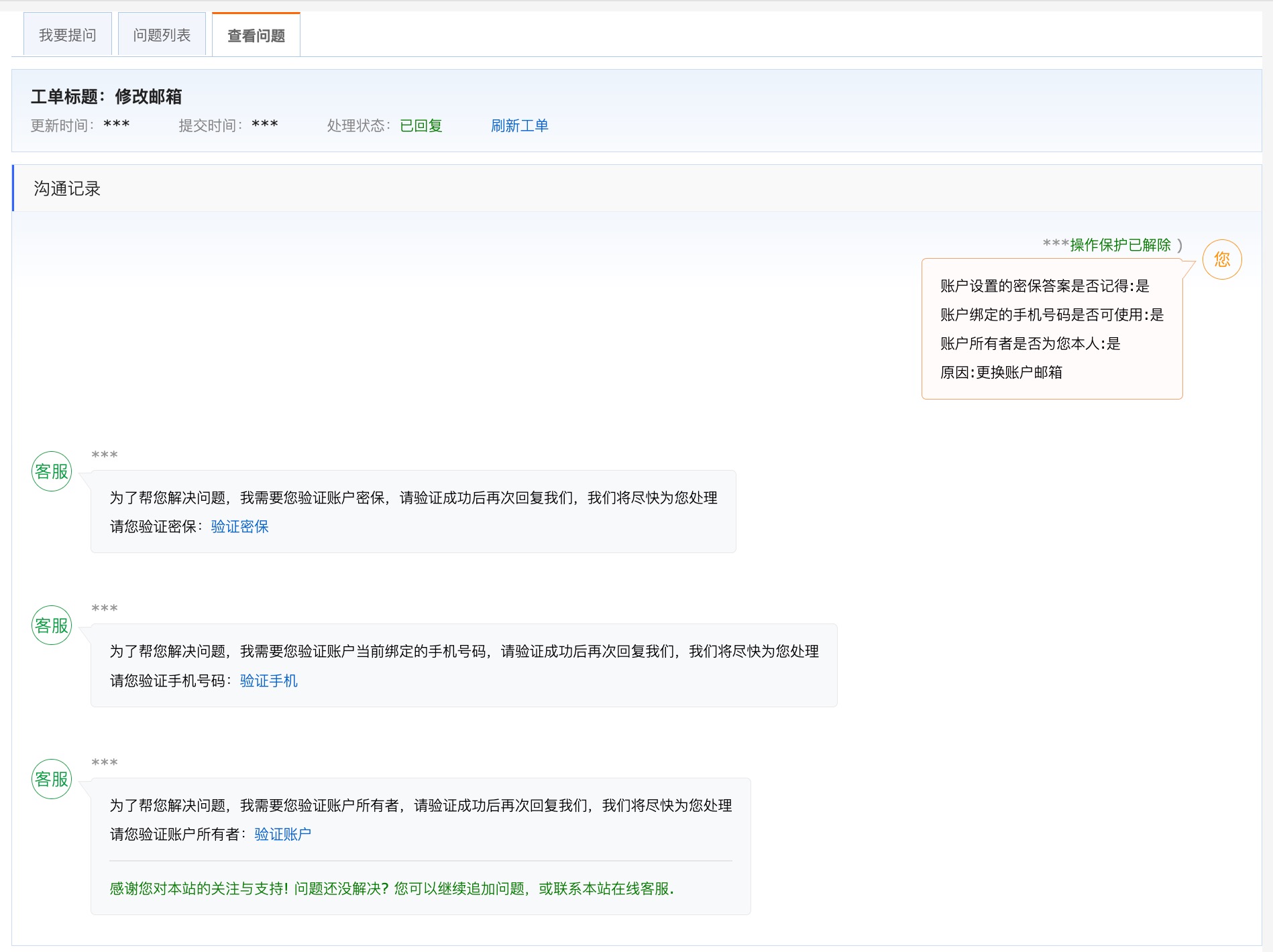Click the orange 您 user avatar
The height and width of the screenshot is (952, 1273).
1221,259
